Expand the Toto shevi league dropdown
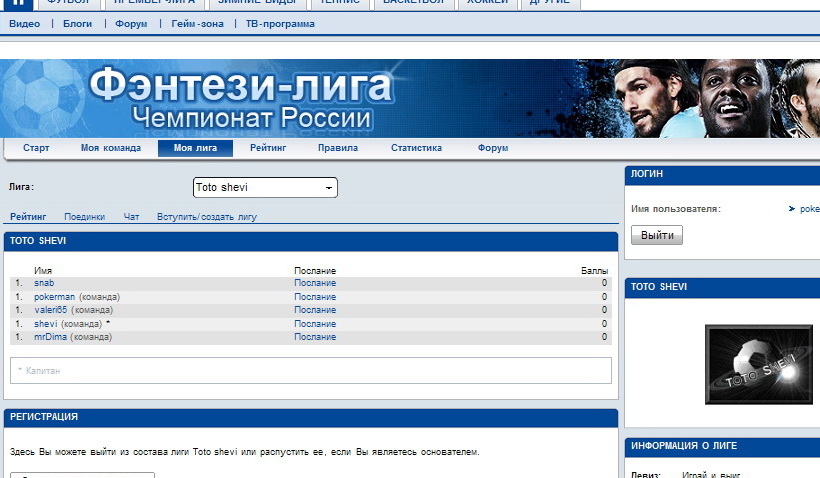The height and width of the screenshot is (478, 820). 265,188
